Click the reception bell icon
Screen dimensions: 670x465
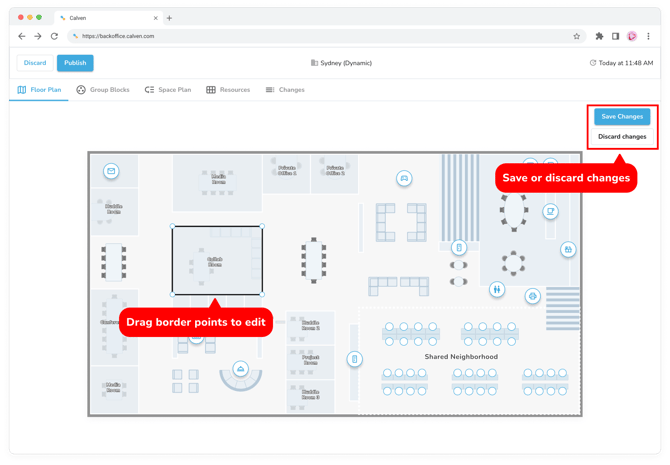(x=240, y=369)
